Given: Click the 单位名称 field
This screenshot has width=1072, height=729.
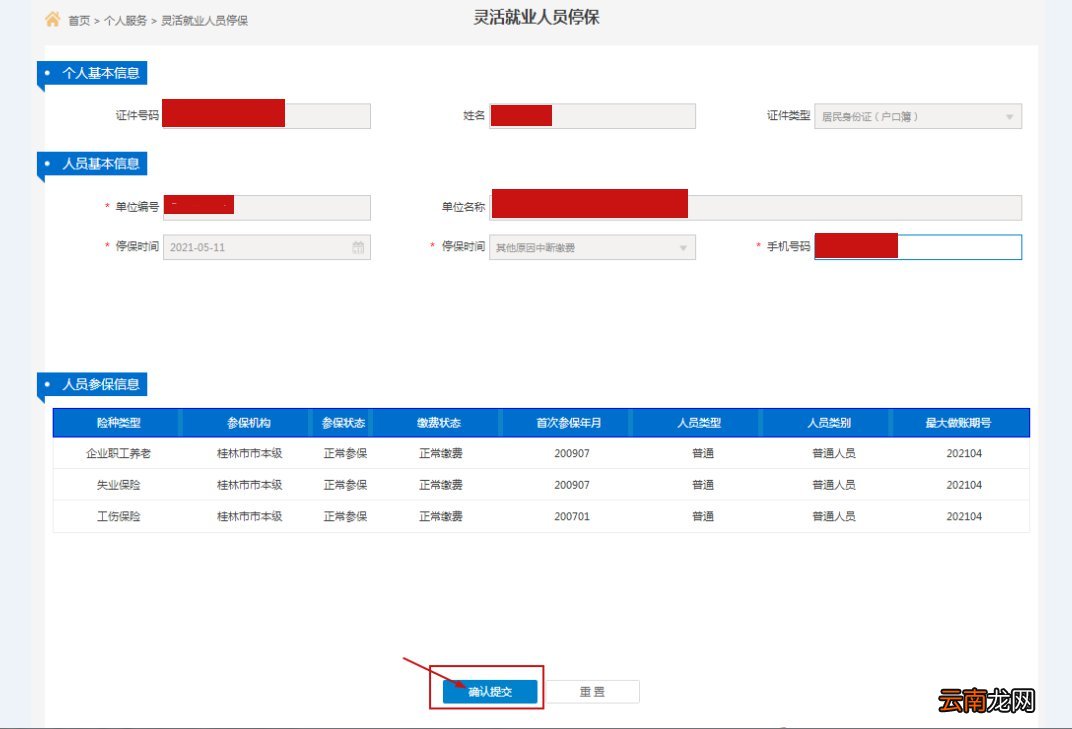Looking at the screenshot, I should [756, 208].
